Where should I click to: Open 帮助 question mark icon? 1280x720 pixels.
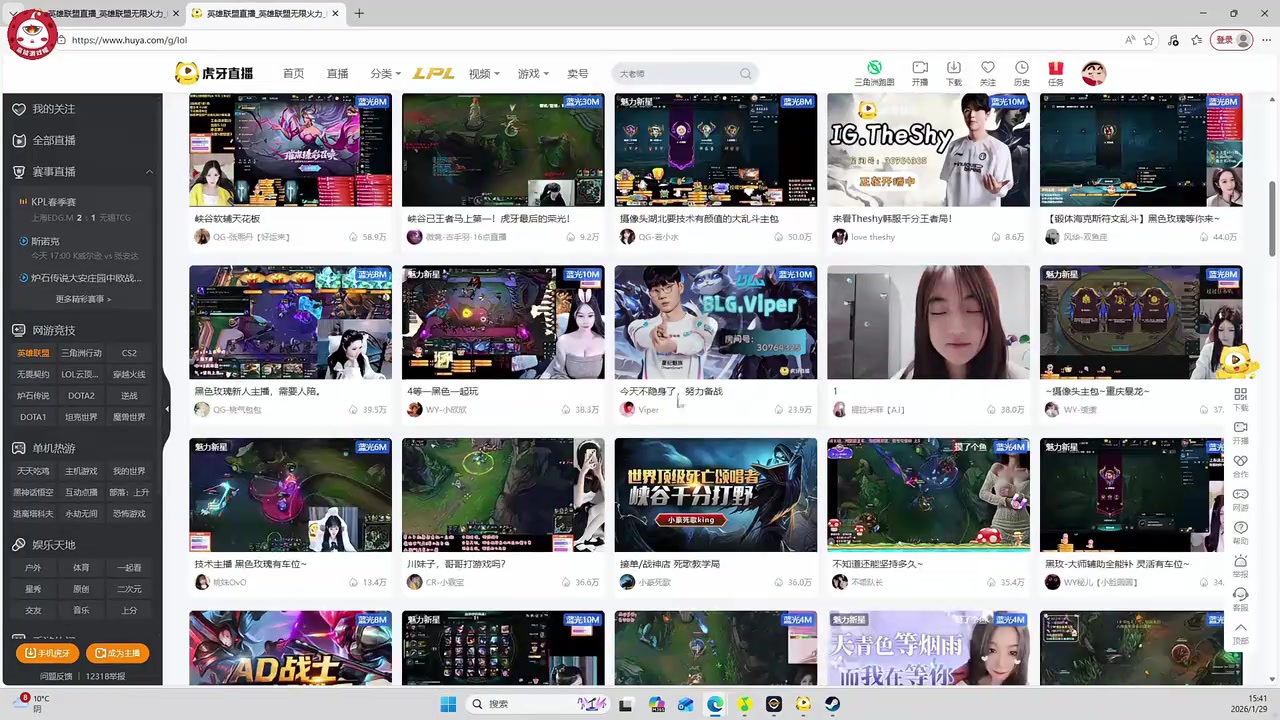click(x=1240, y=528)
